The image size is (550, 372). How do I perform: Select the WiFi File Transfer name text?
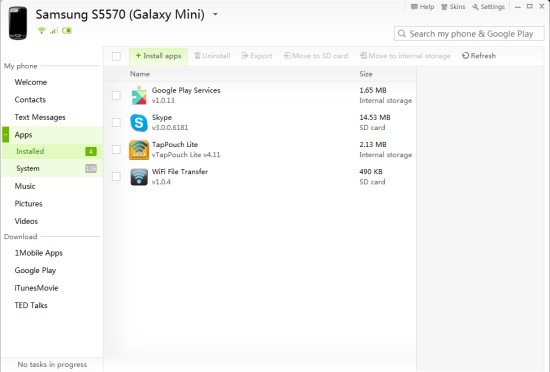(x=180, y=171)
